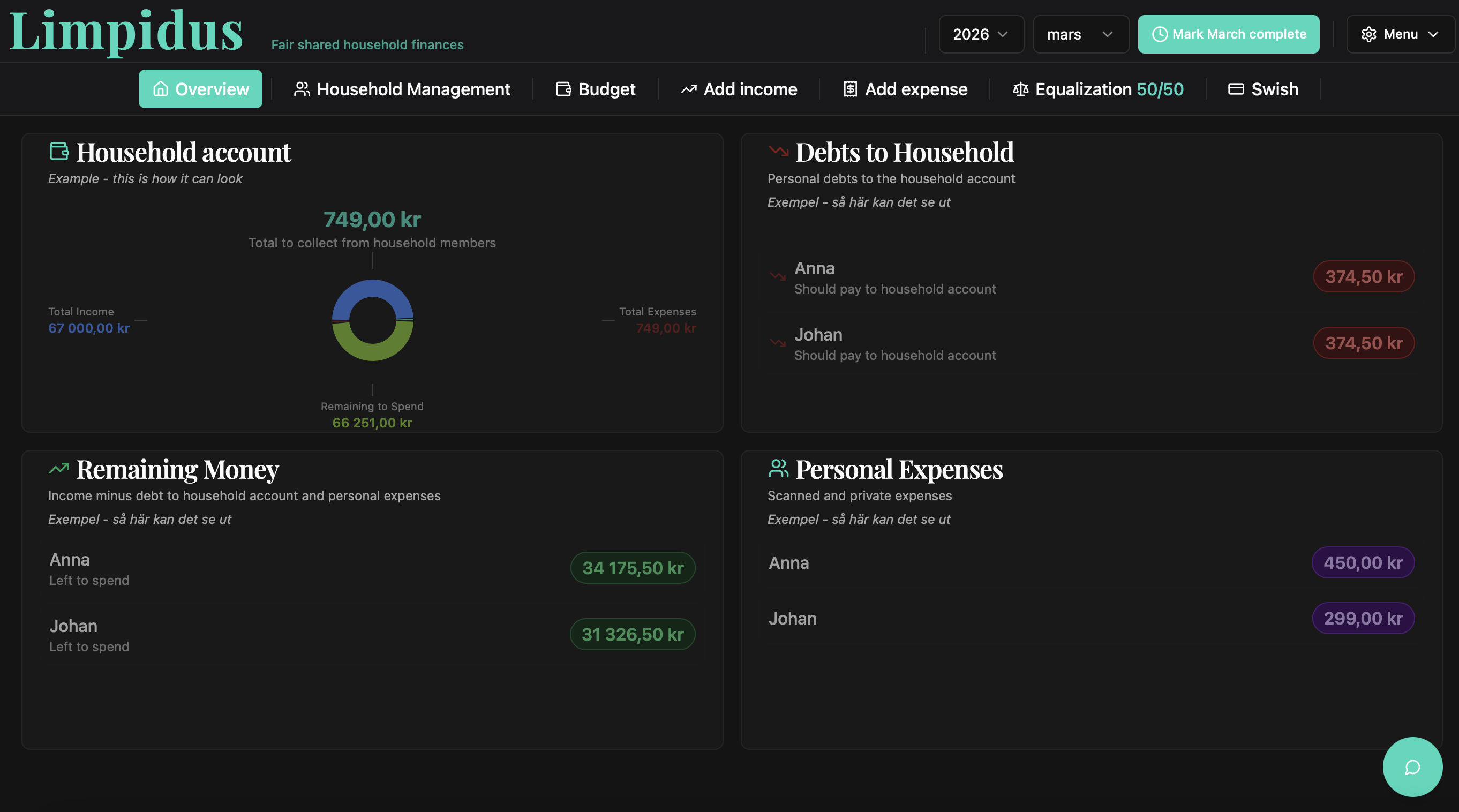Open the 2026 year dropdown

pyautogui.click(x=981, y=34)
